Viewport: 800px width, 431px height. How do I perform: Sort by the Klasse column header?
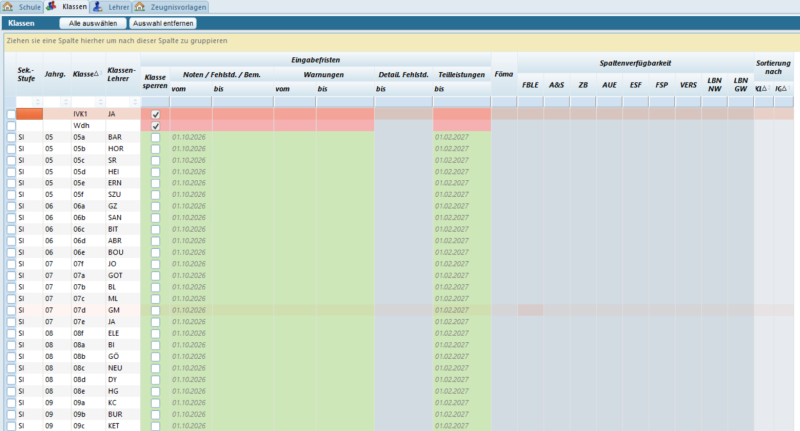click(x=88, y=74)
